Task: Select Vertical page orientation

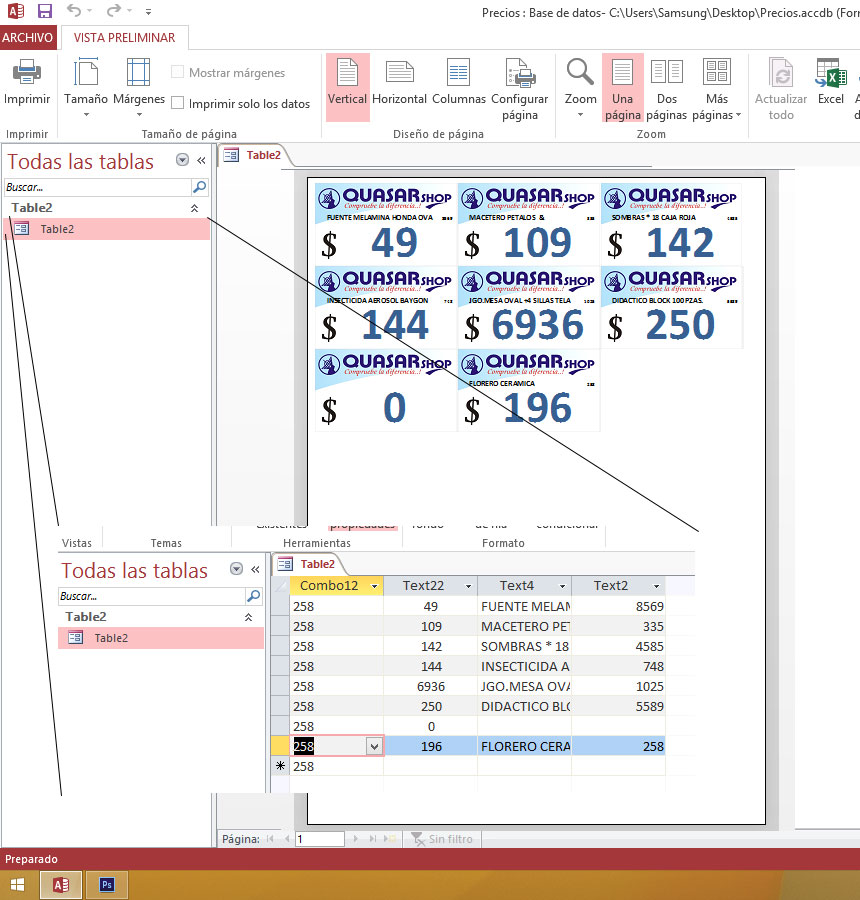Action: (347, 87)
